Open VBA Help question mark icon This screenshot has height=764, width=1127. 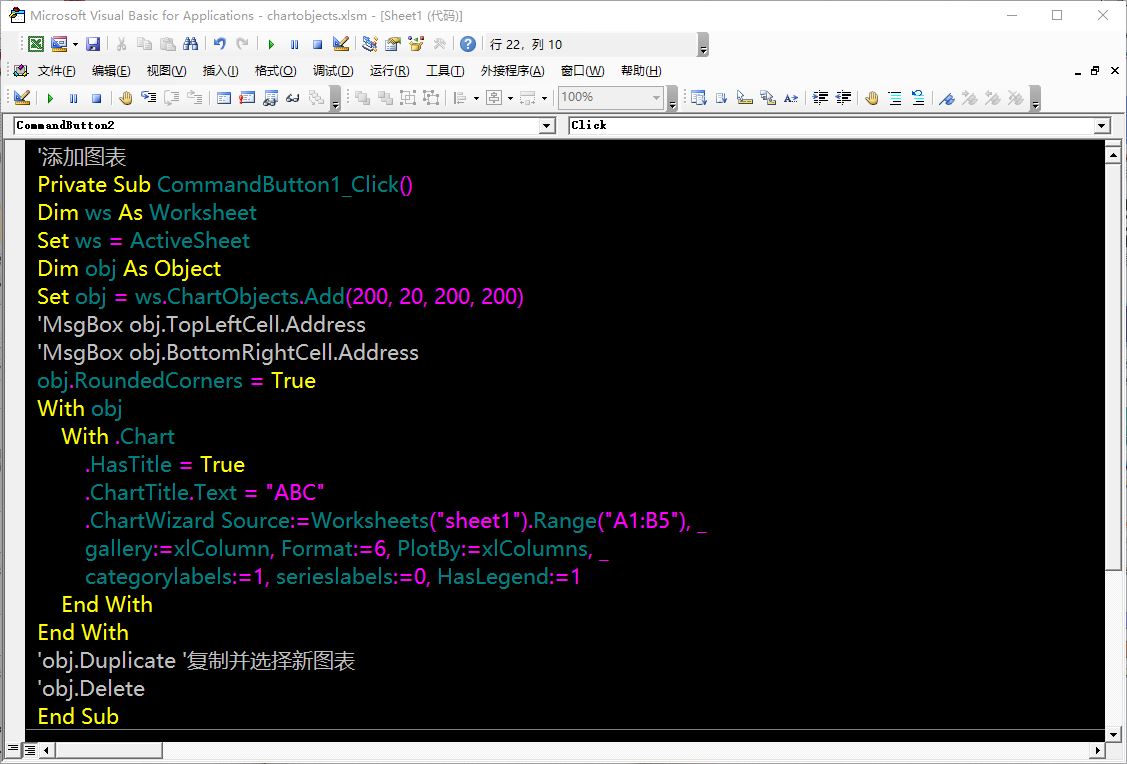[x=468, y=45]
